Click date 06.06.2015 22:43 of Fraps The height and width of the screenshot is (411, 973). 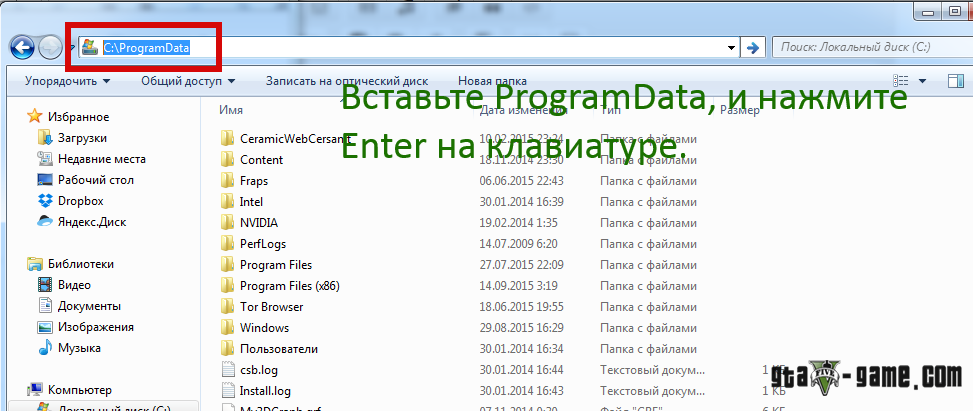(x=521, y=181)
